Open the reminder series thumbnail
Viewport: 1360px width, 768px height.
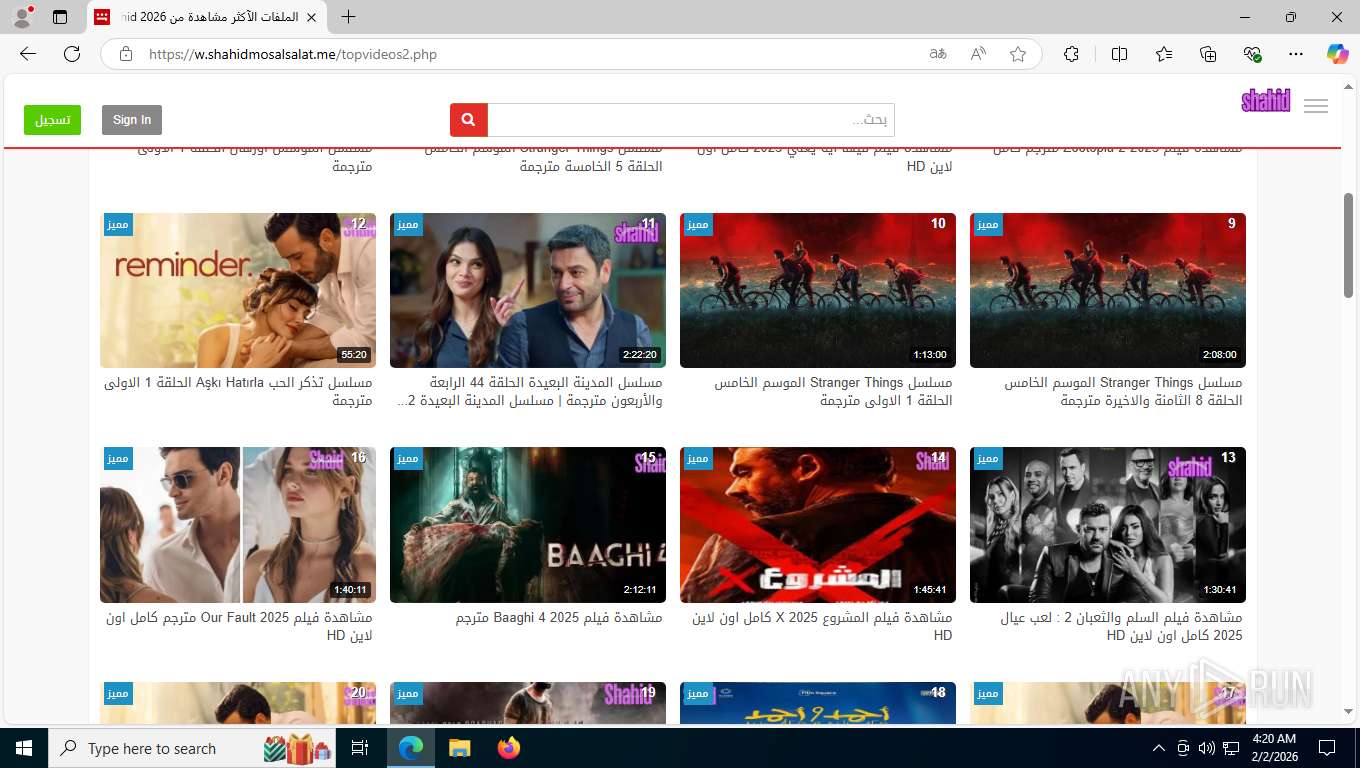[x=238, y=290]
